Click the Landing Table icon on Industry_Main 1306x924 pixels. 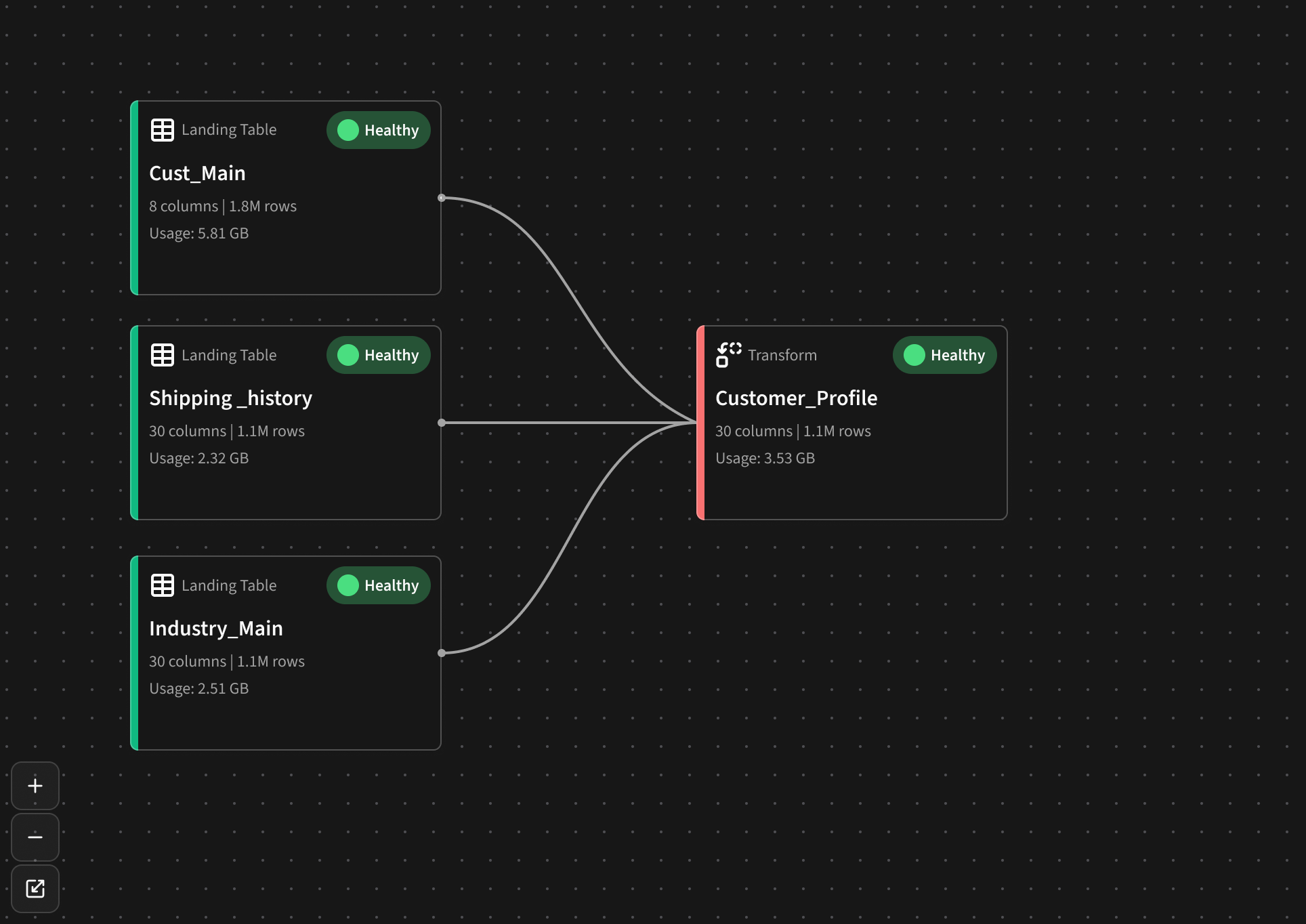point(163,585)
